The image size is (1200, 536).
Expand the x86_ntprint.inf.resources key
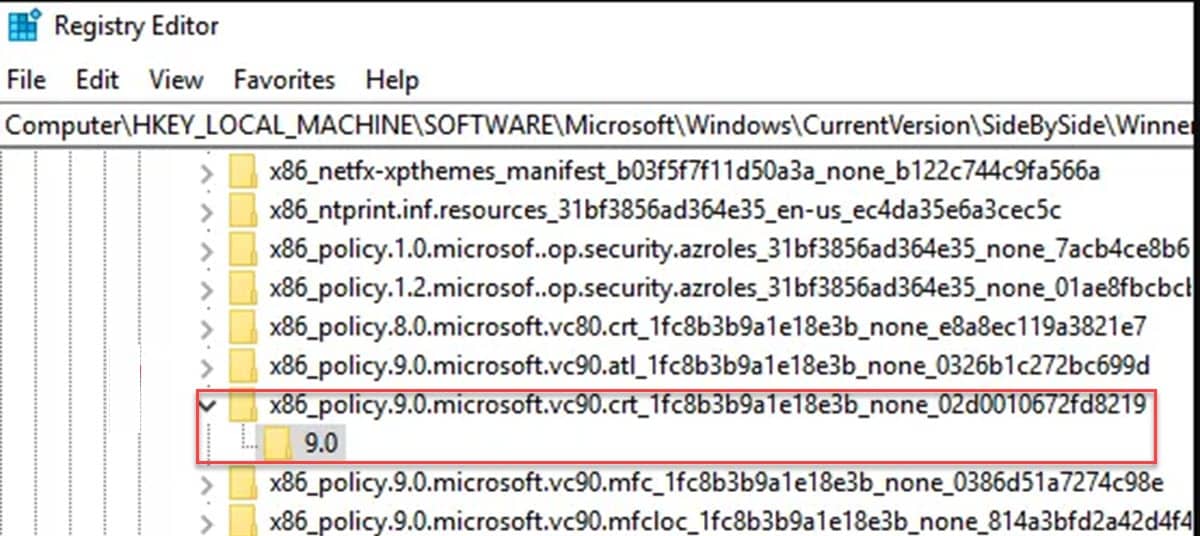coord(207,211)
